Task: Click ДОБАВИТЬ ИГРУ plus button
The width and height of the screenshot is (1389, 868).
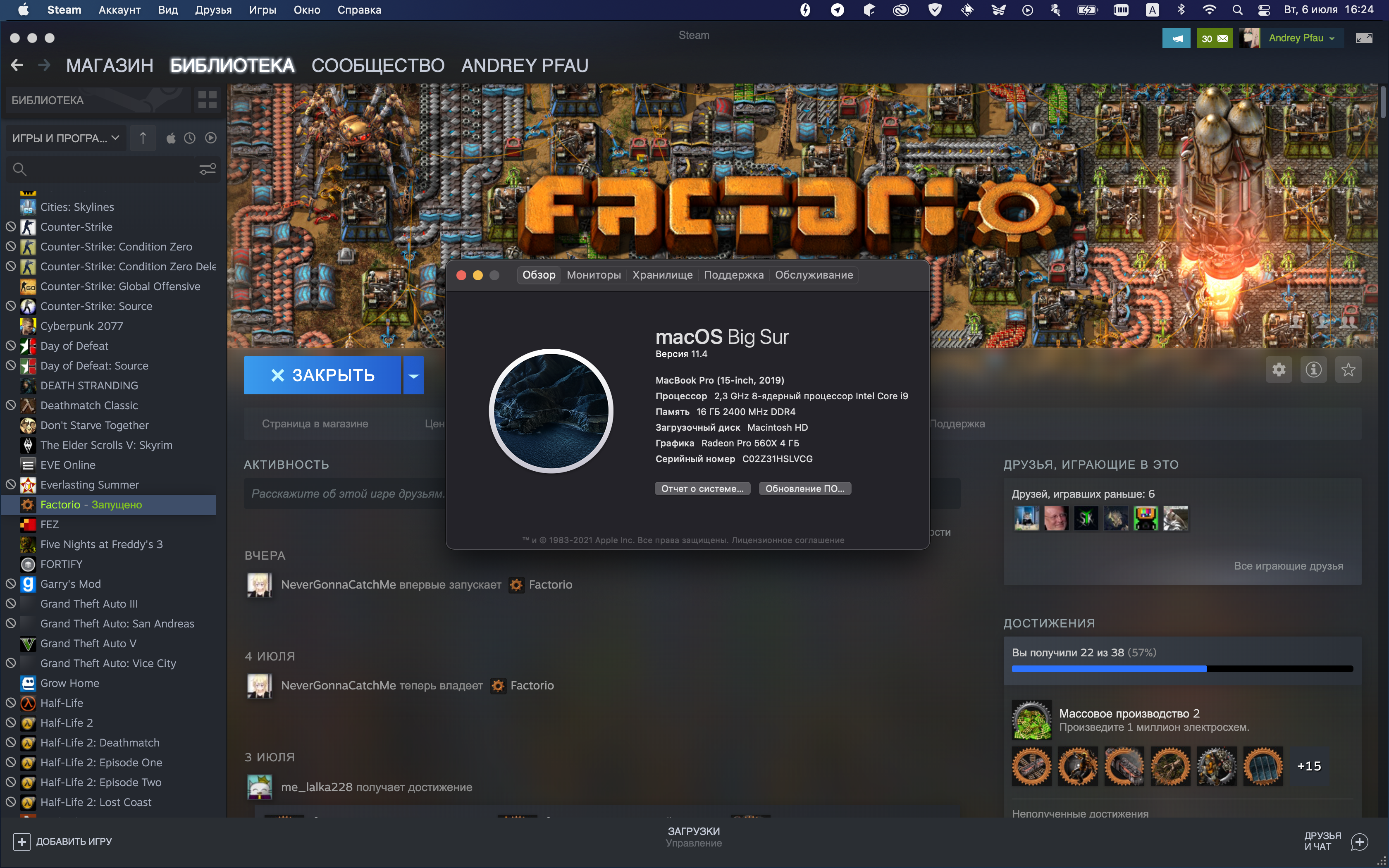Action: click(x=22, y=842)
